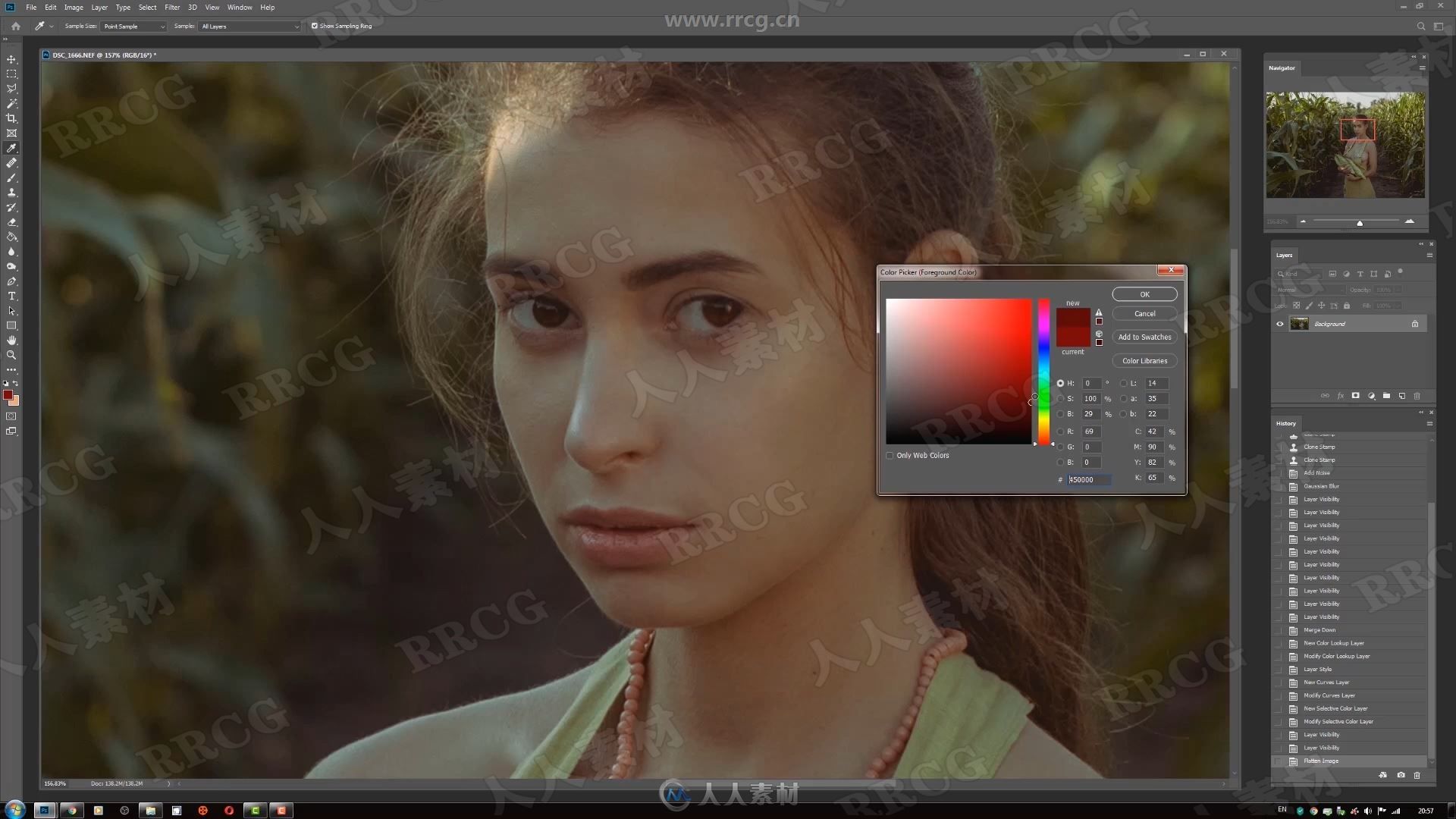Select the Magic Wand tool
Screen dimensions: 1456x819
click(11, 104)
